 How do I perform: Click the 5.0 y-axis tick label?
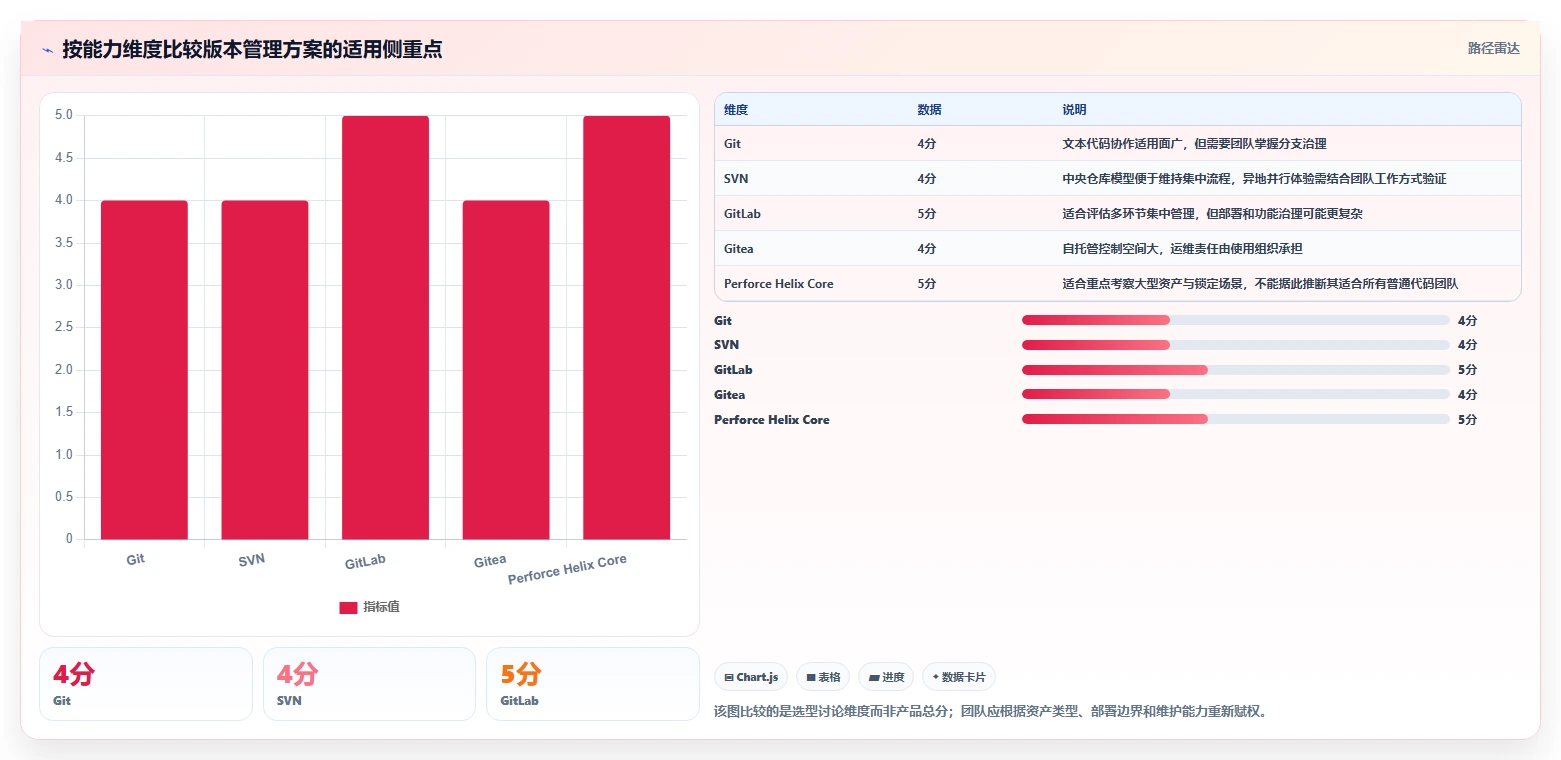click(x=64, y=115)
